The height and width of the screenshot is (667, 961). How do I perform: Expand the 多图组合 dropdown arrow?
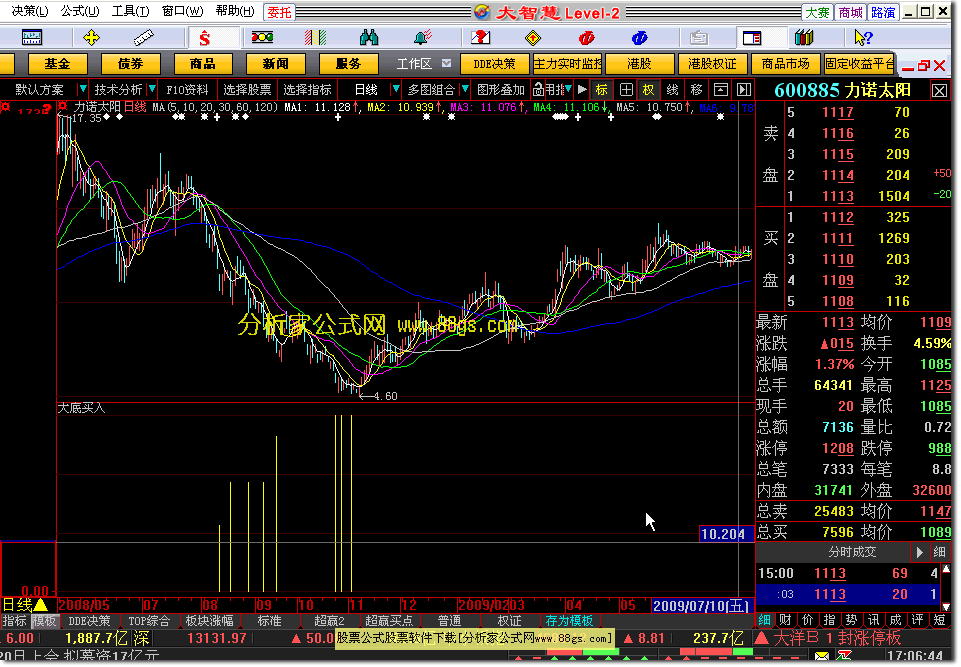(x=465, y=90)
